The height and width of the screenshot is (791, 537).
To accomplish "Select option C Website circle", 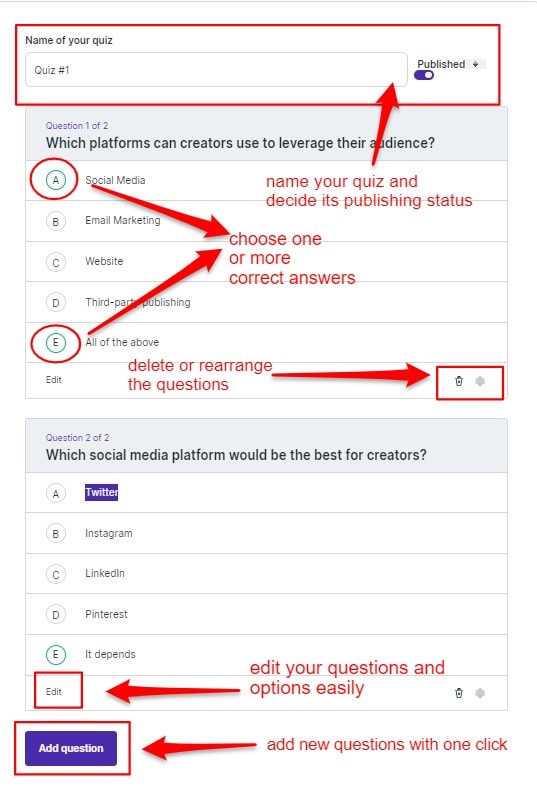I will 56,262.
